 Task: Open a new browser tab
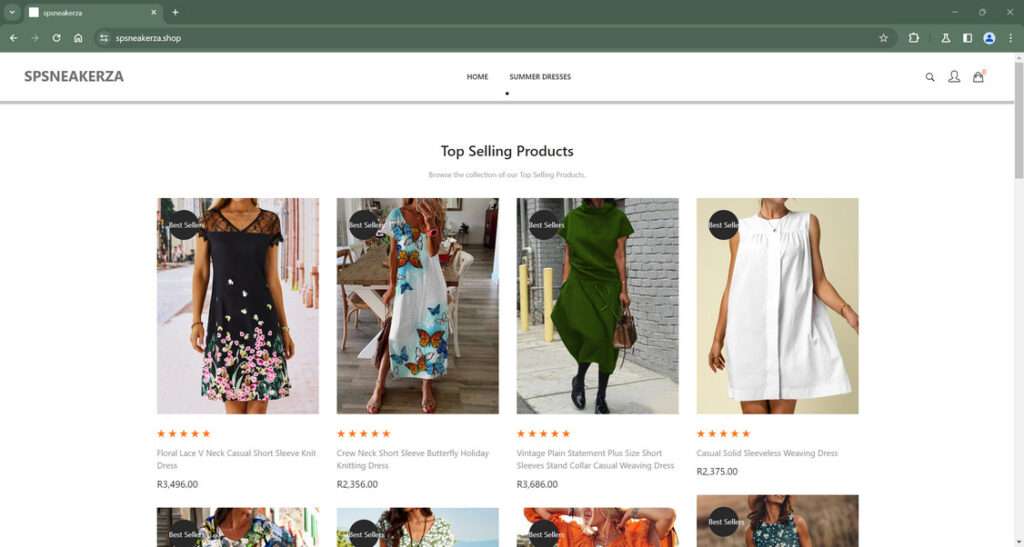[x=175, y=12]
